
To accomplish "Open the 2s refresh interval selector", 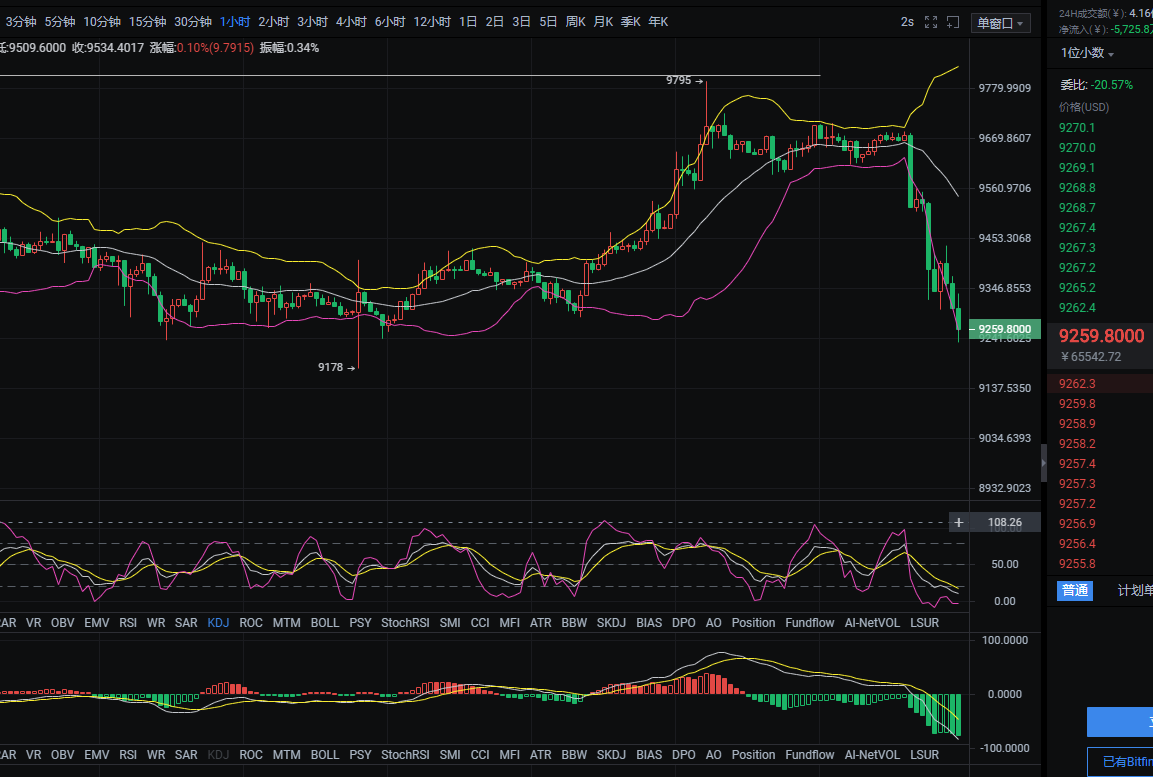I will pos(907,22).
